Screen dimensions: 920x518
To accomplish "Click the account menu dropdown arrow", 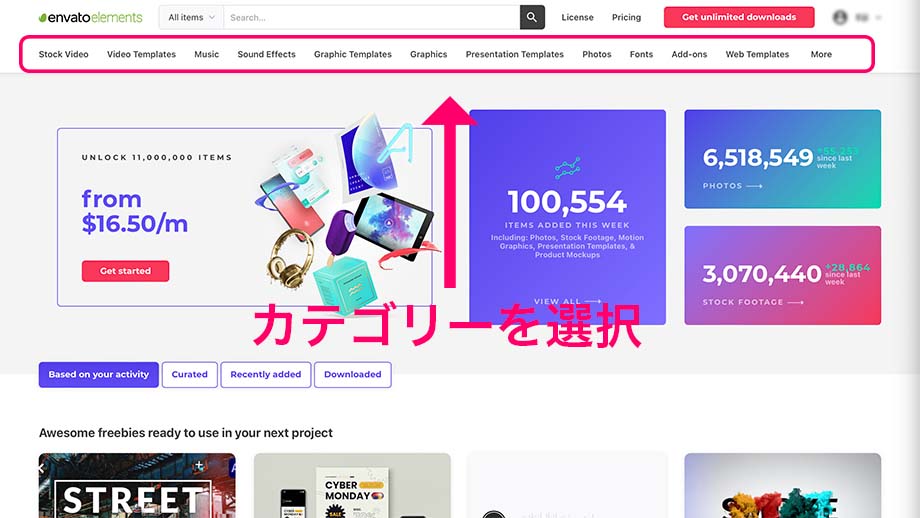I will pos(878,18).
